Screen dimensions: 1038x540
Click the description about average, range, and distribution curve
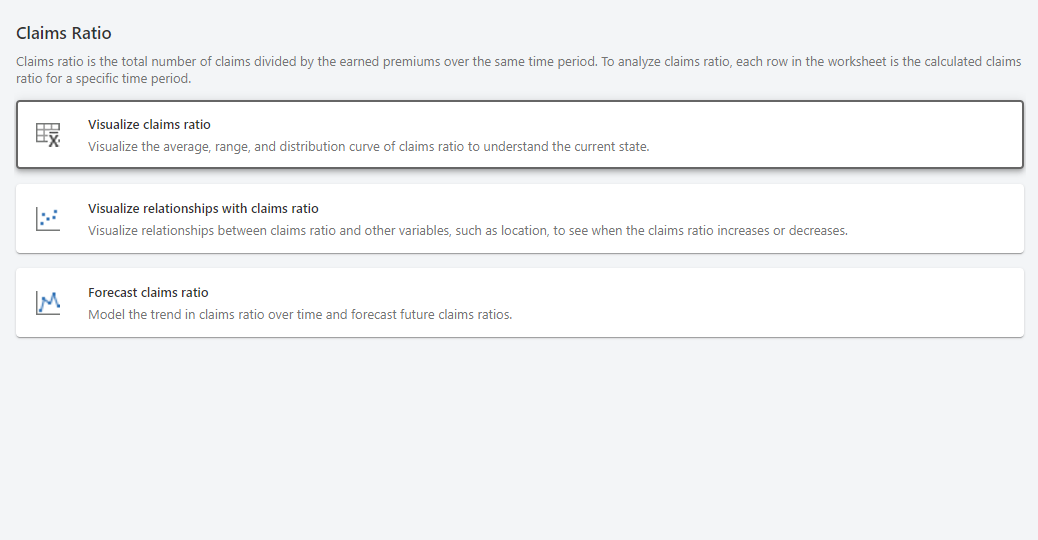pyautogui.click(x=368, y=146)
